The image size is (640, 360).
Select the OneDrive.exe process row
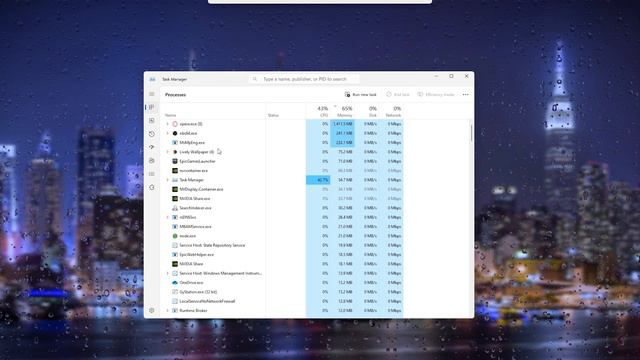click(283, 282)
